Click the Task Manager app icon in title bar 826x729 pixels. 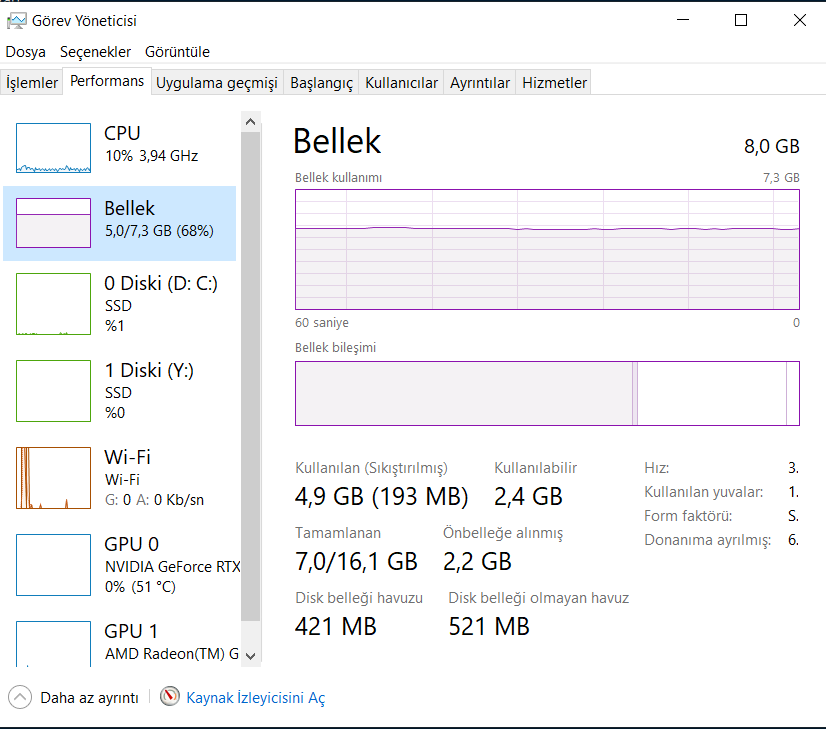click(x=16, y=20)
